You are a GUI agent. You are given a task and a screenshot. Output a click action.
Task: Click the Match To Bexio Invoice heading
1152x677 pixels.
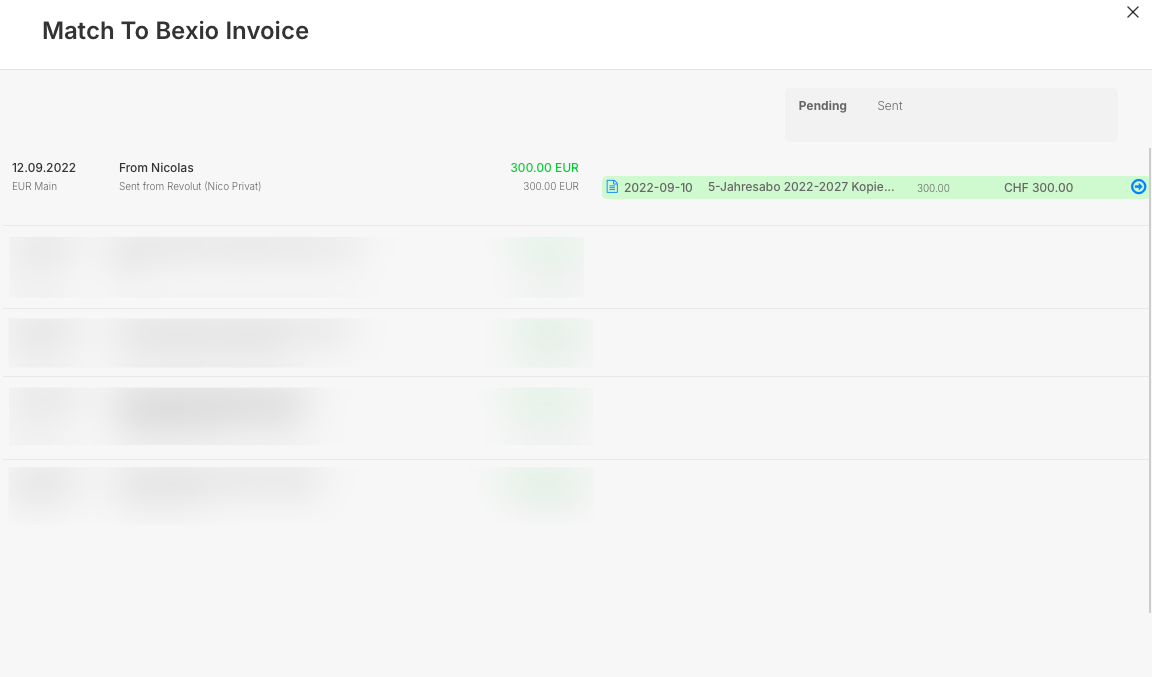point(175,31)
